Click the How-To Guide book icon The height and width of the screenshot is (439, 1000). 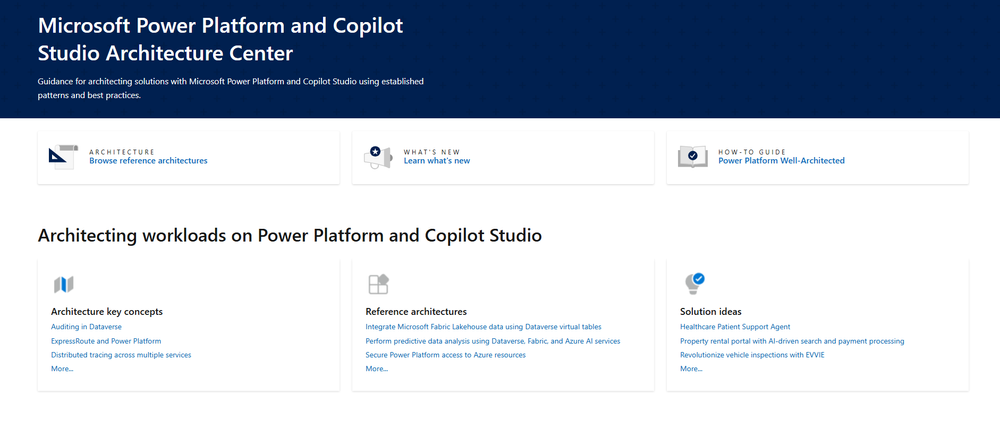693,157
